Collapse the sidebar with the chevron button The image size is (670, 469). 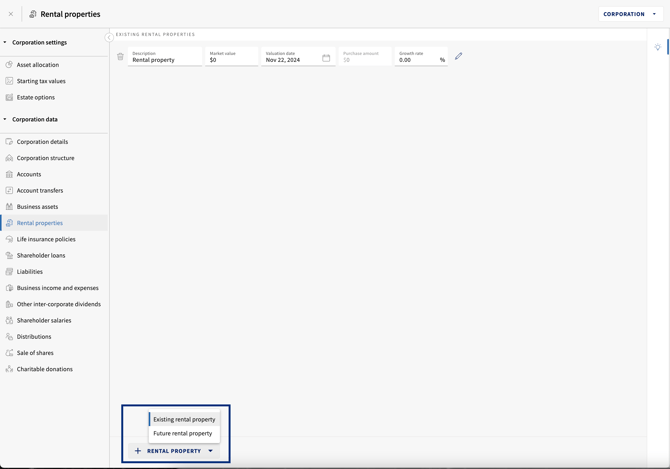109,38
